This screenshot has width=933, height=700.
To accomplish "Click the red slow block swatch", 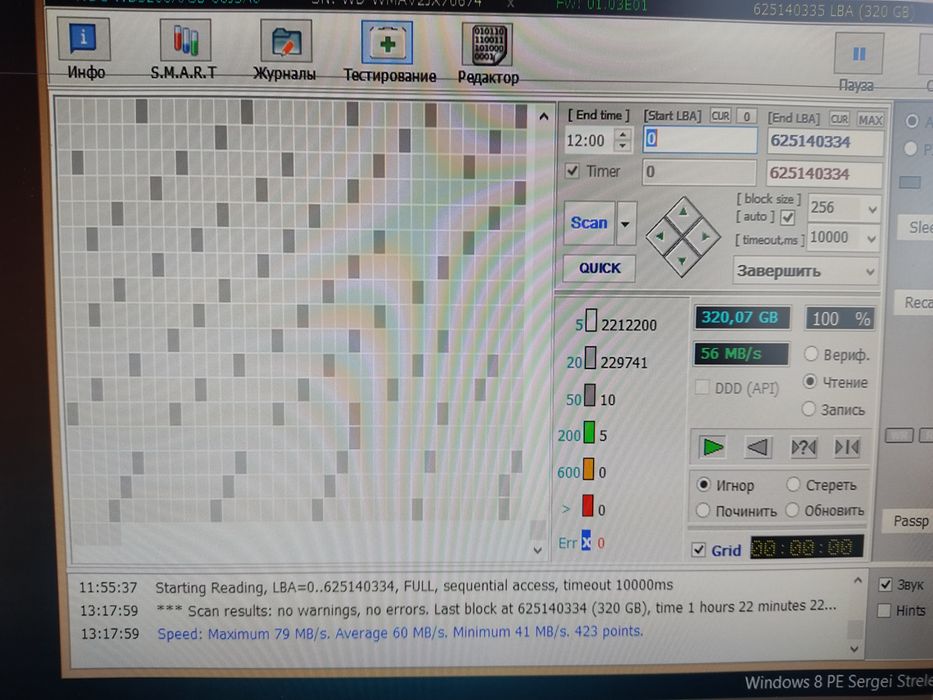I will point(588,506).
